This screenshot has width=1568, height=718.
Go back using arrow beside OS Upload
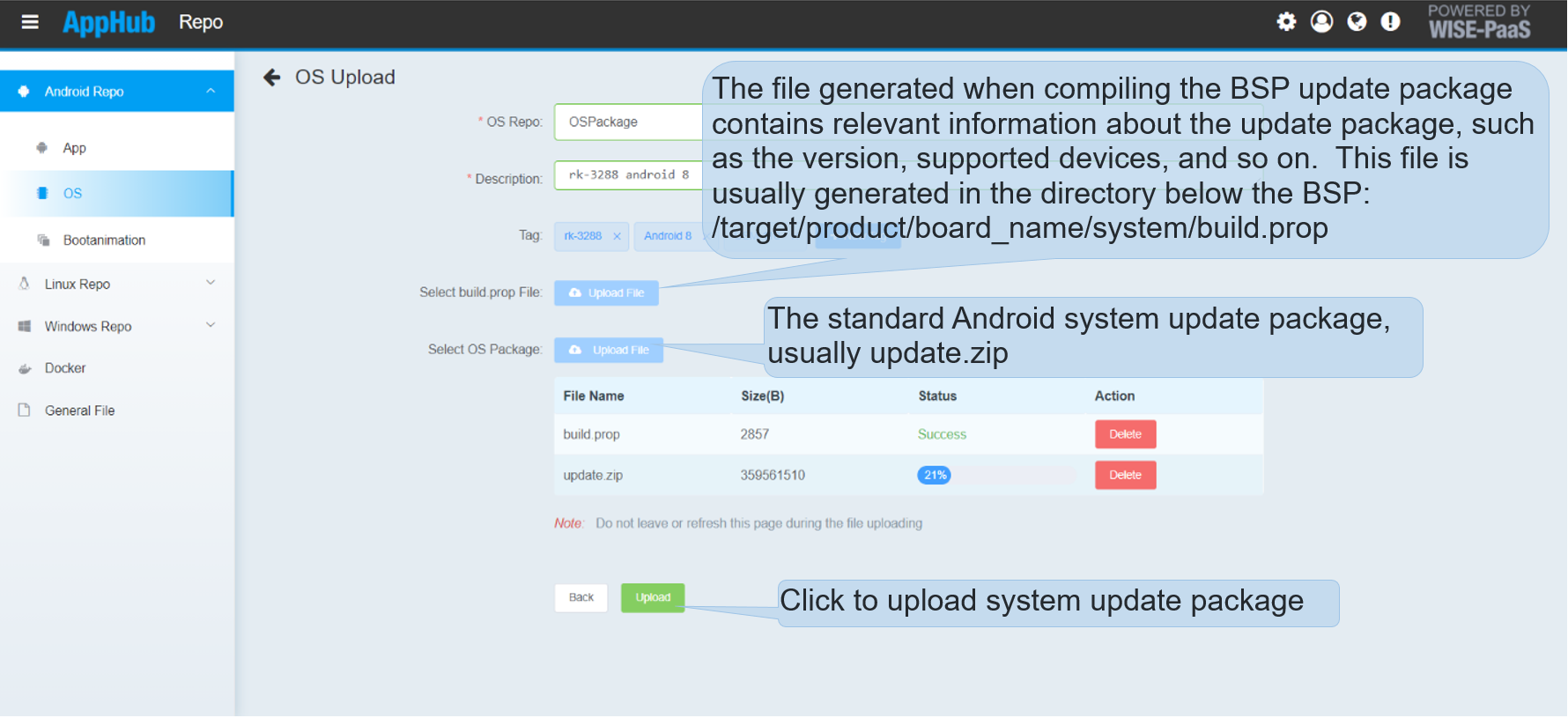pyautogui.click(x=272, y=78)
